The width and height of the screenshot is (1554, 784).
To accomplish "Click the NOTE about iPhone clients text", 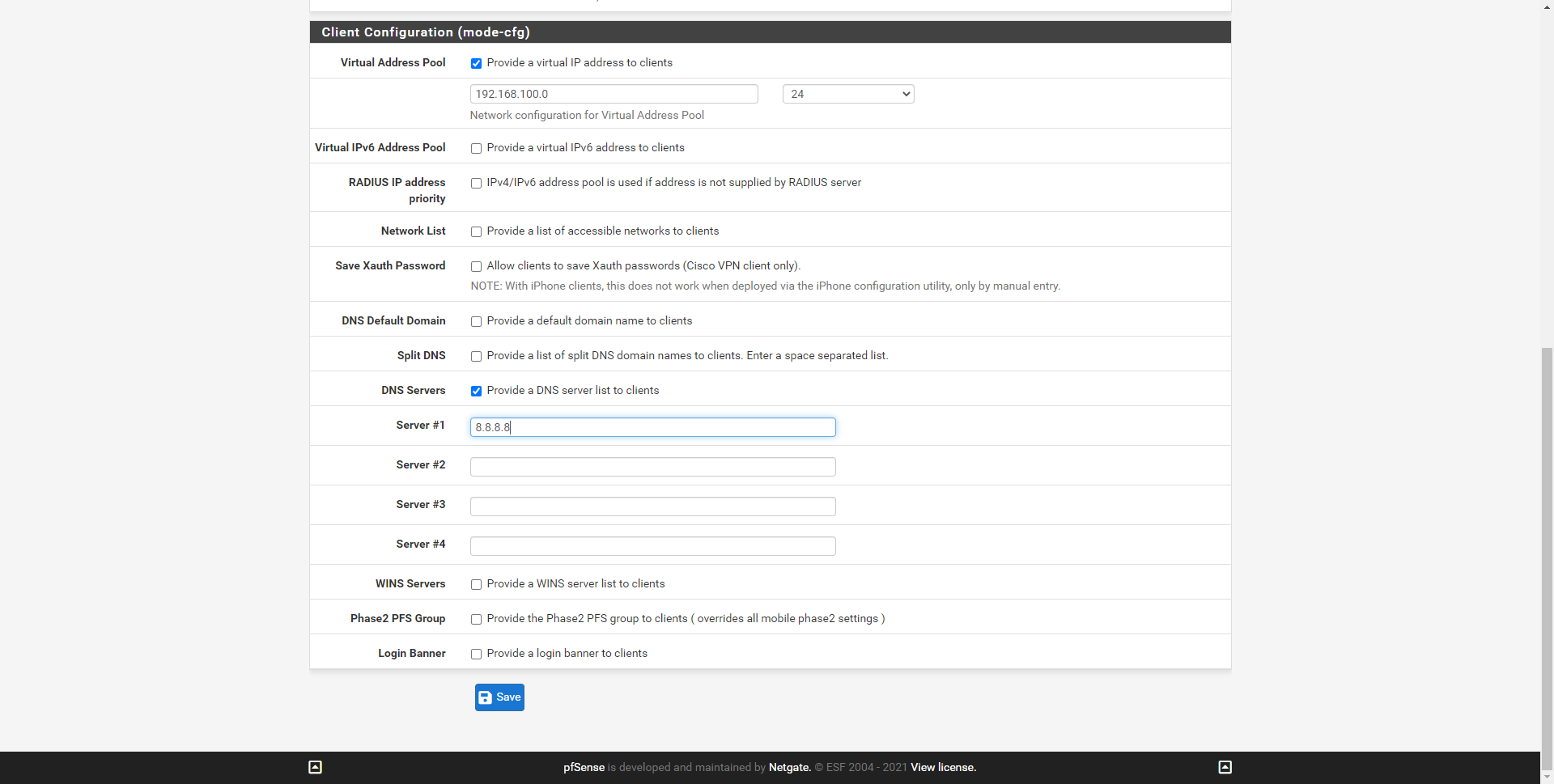I will click(766, 286).
